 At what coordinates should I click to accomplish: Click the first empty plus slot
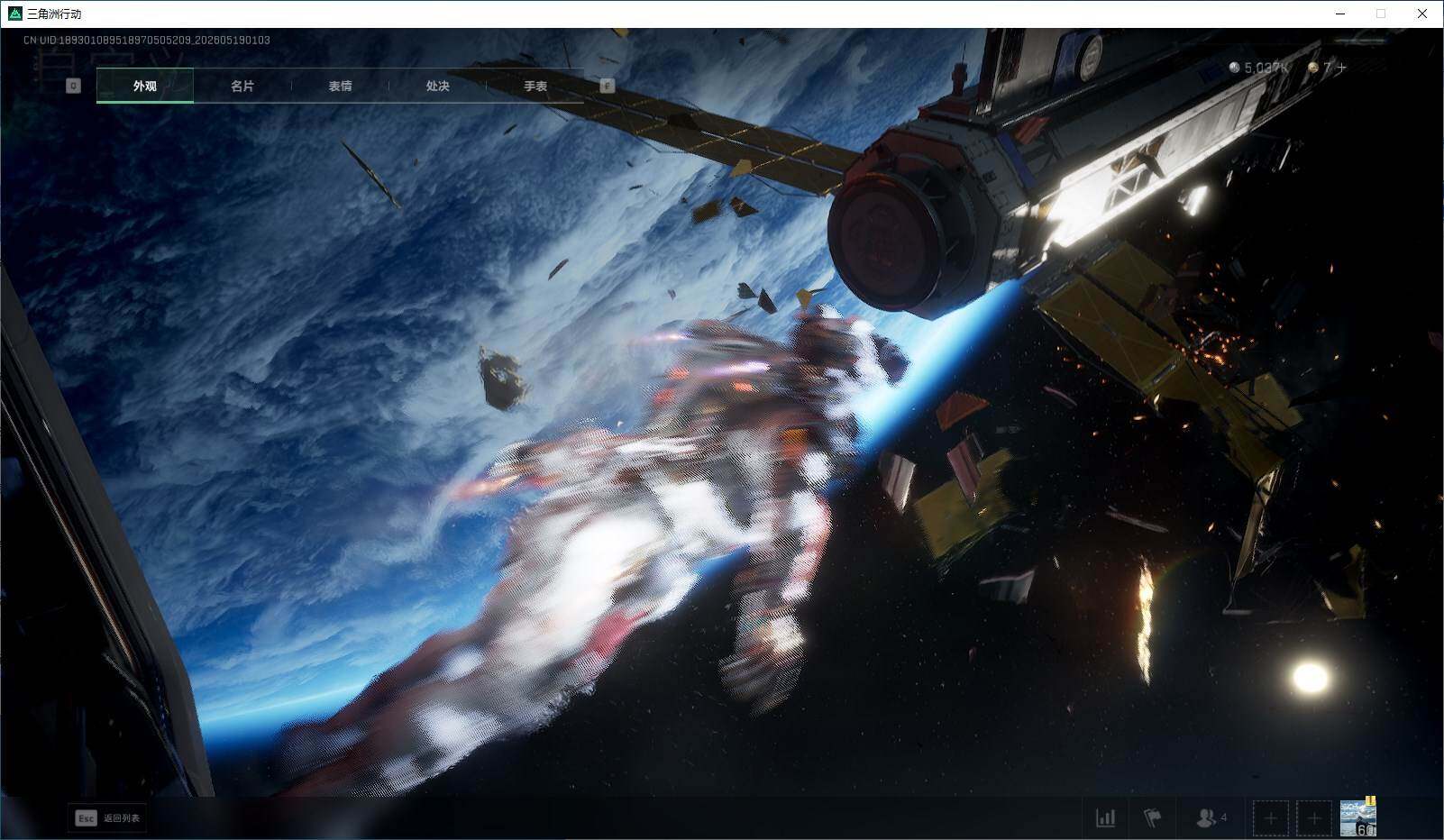1271,818
